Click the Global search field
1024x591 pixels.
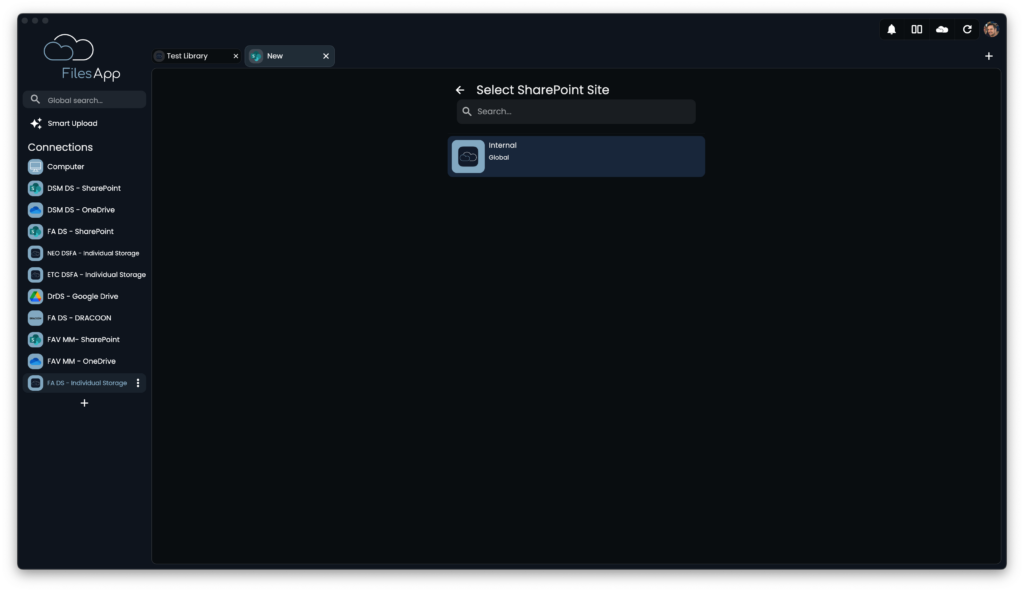pyautogui.click(x=84, y=100)
